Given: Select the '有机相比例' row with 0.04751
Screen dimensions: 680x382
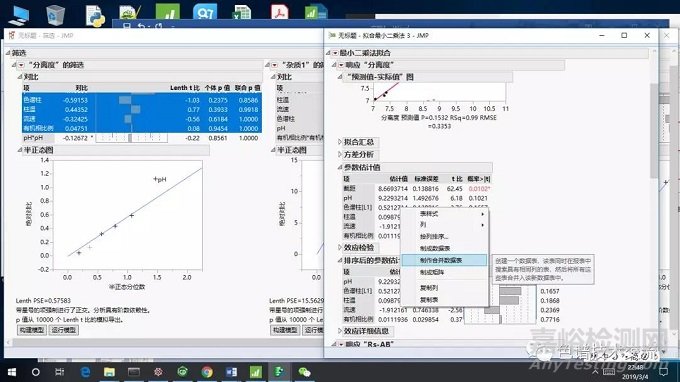Looking at the screenshot, I should point(142,128).
